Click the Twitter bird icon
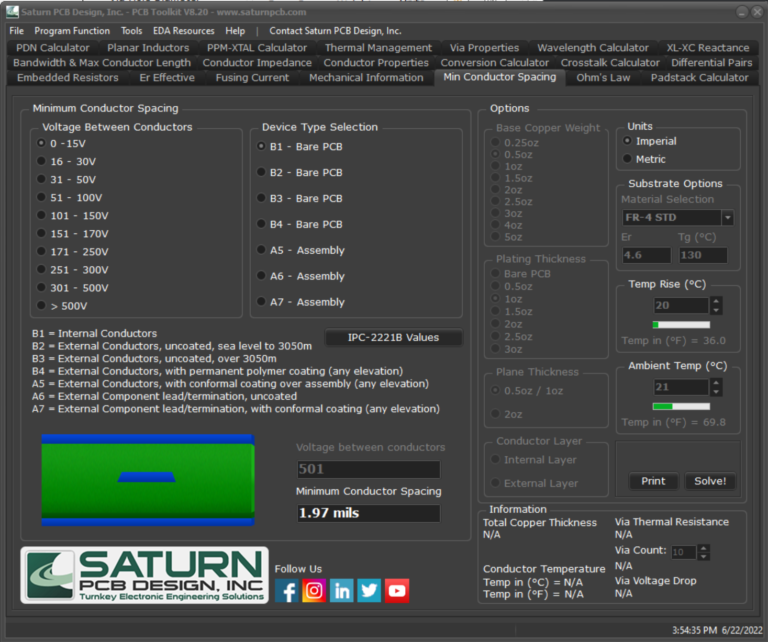Viewport: 768px width, 642px height. 369,590
